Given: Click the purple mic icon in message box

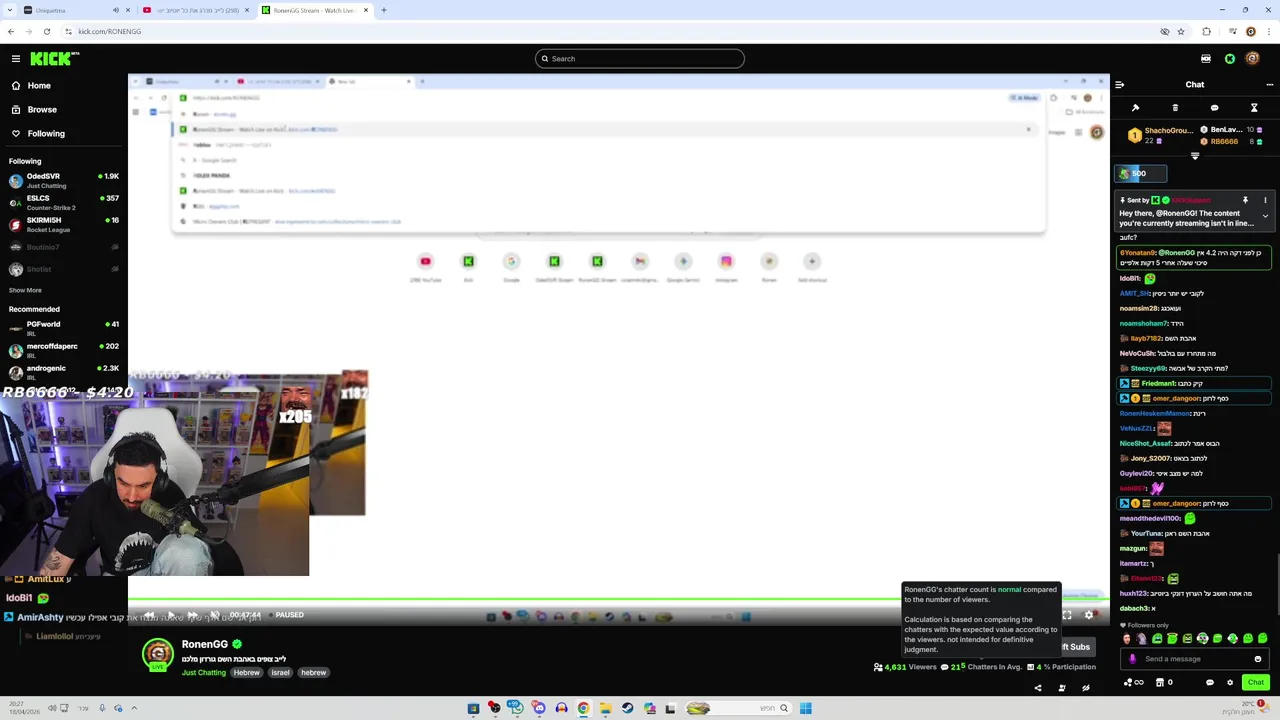Looking at the screenshot, I should point(1132,659).
